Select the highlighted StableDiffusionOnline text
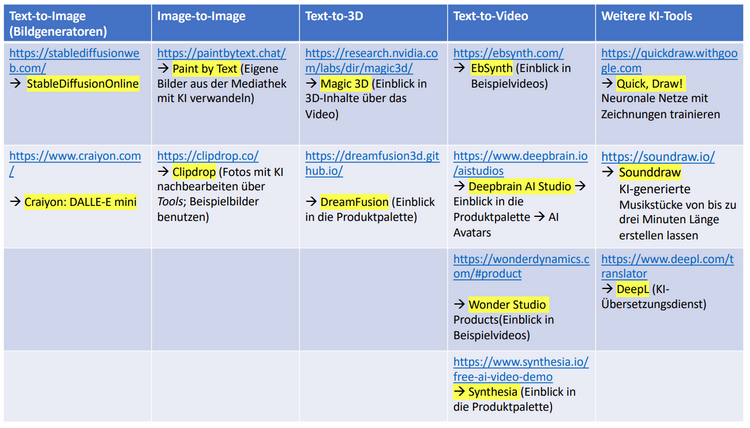Screen dimensions: 750x428 83,84
